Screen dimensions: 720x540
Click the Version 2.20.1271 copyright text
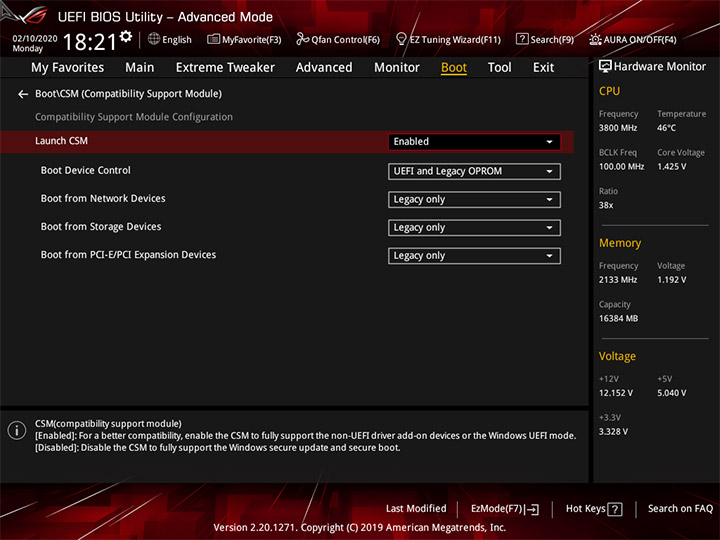coord(360,528)
